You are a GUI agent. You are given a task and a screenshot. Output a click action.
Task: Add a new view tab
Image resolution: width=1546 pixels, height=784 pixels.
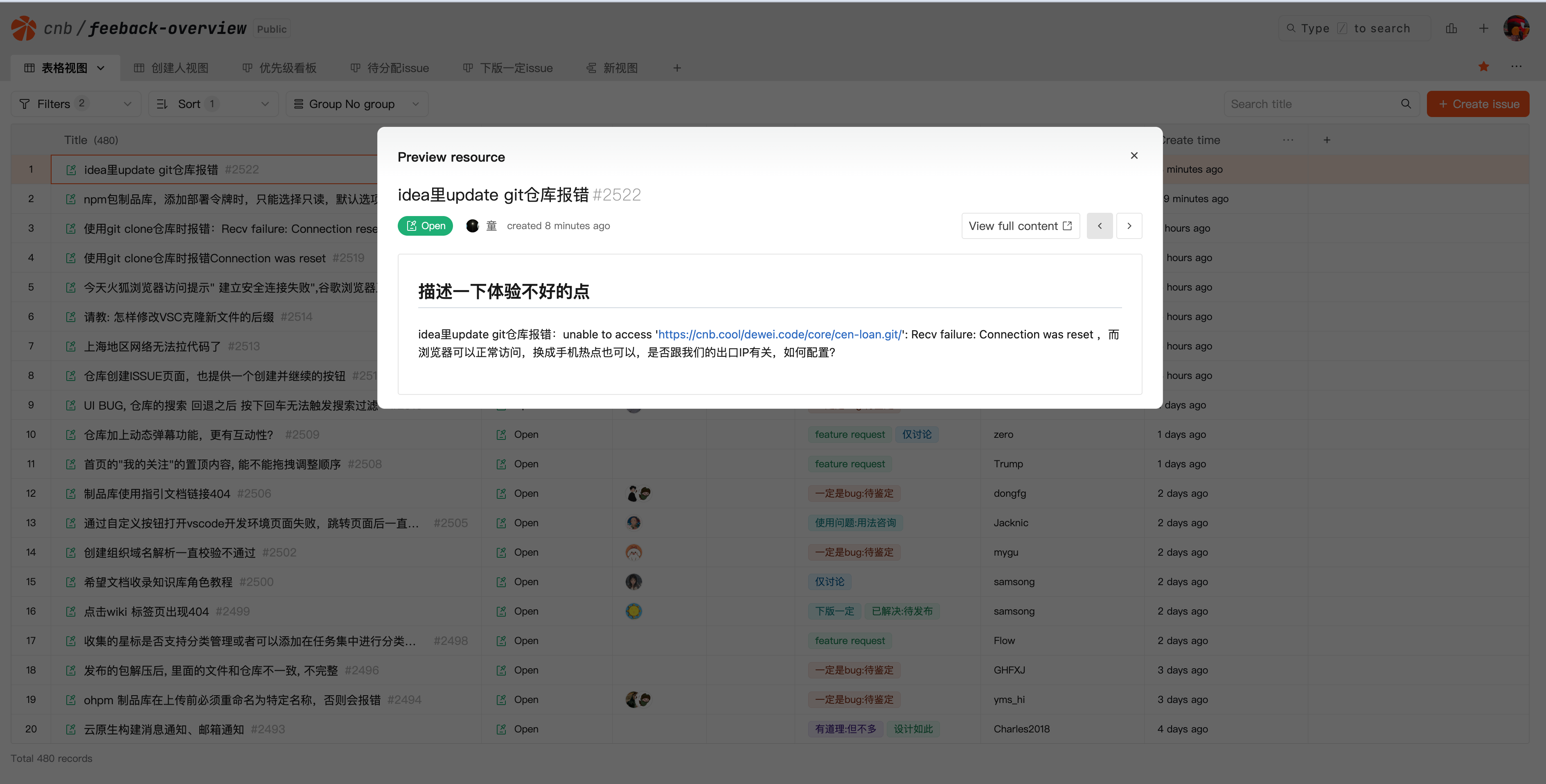(x=677, y=68)
